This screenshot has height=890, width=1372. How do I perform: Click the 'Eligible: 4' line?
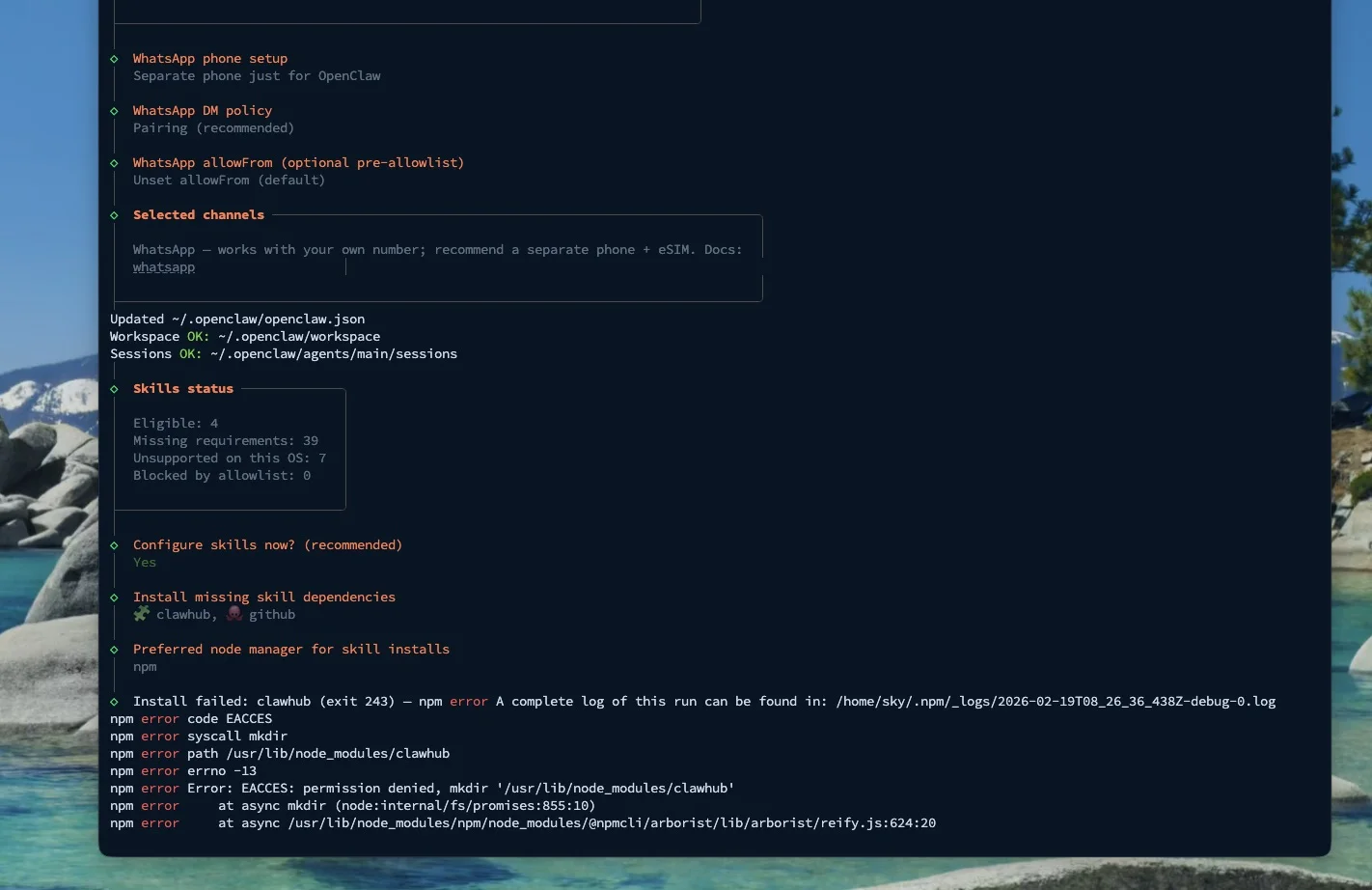176,424
